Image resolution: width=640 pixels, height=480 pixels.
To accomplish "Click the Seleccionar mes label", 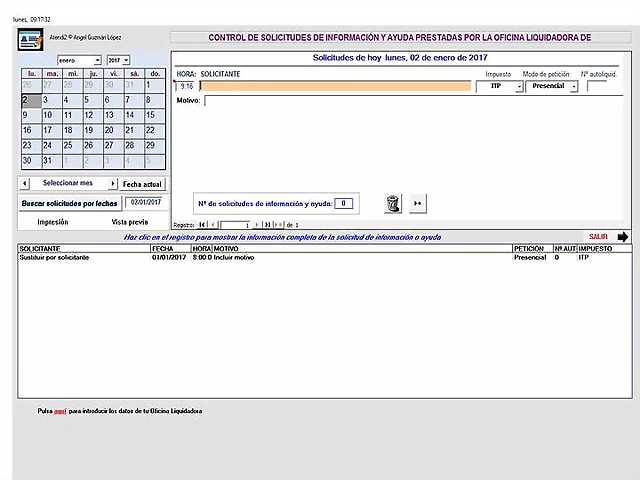I will pyautogui.click(x=68, y=183).
